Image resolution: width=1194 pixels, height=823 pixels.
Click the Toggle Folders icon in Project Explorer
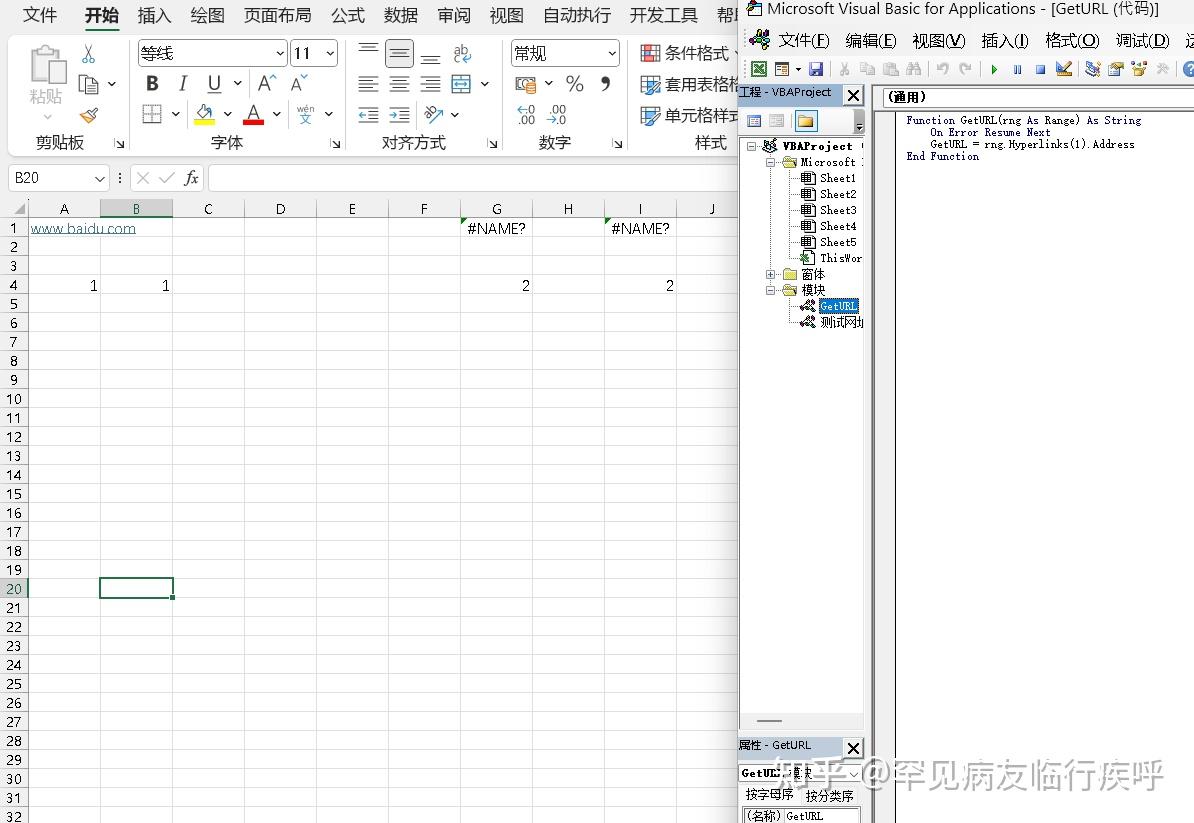click(x=807, y=120)
